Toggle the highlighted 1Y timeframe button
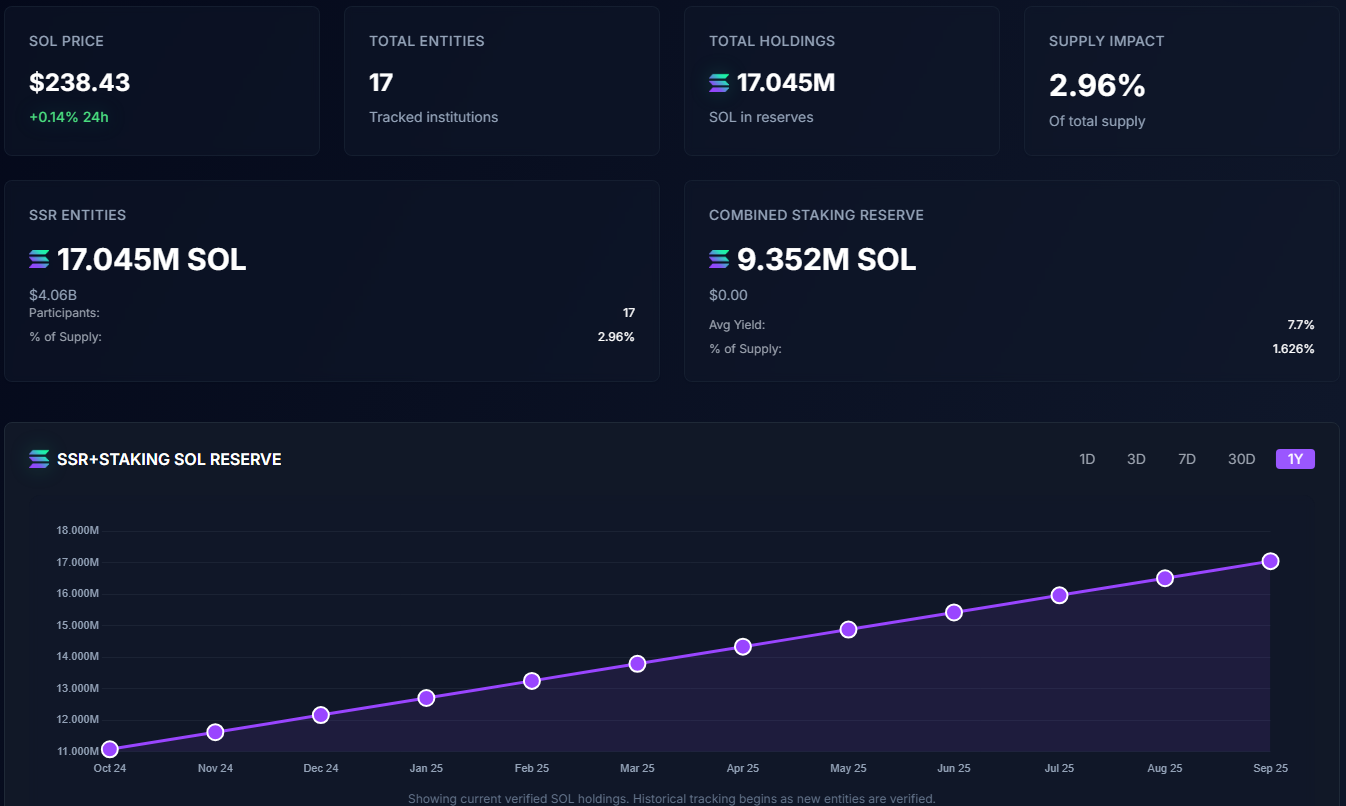This screenshot has height=806, width=1346. 1295,459
